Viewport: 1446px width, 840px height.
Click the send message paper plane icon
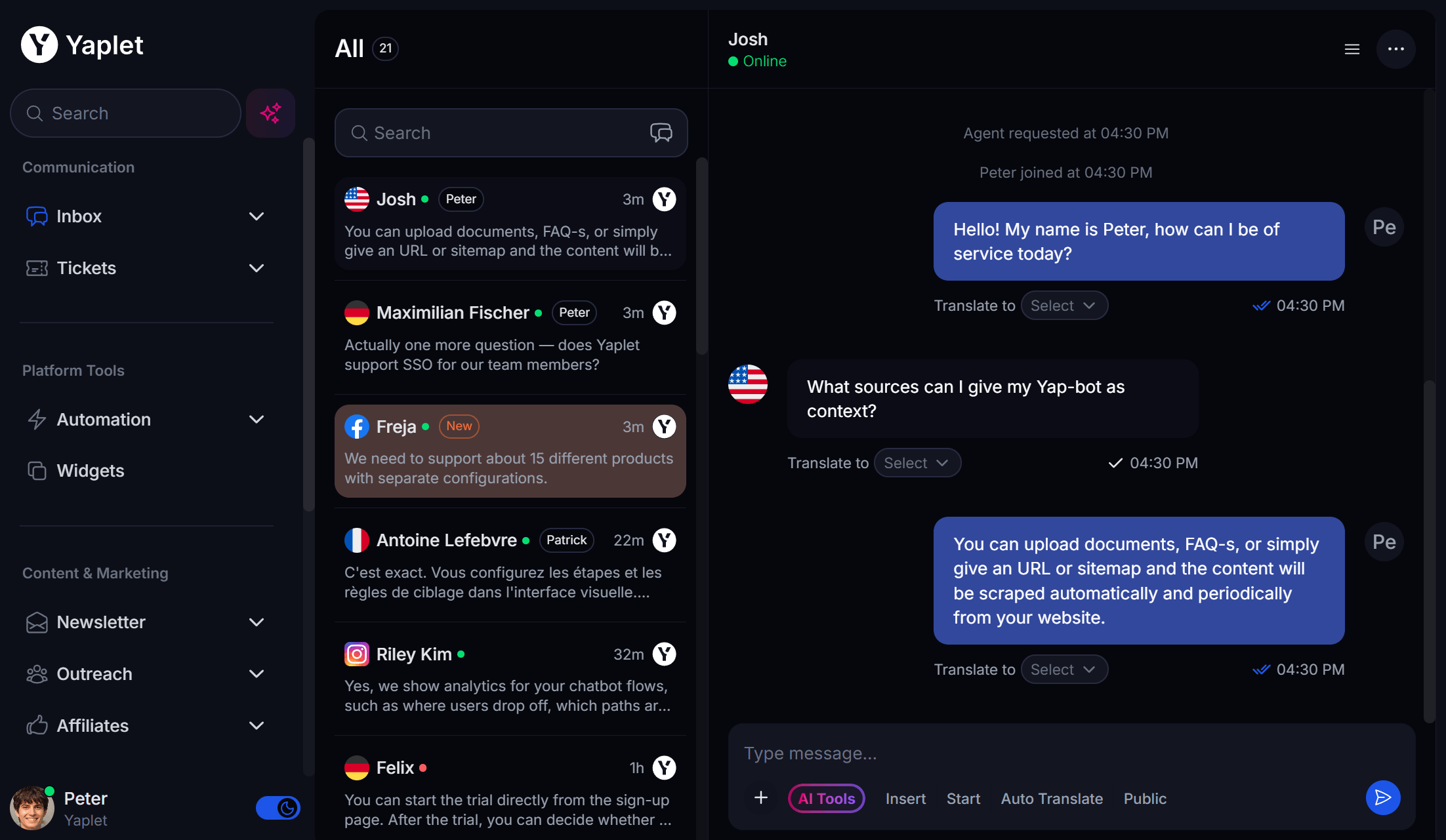pos(1382,798)
